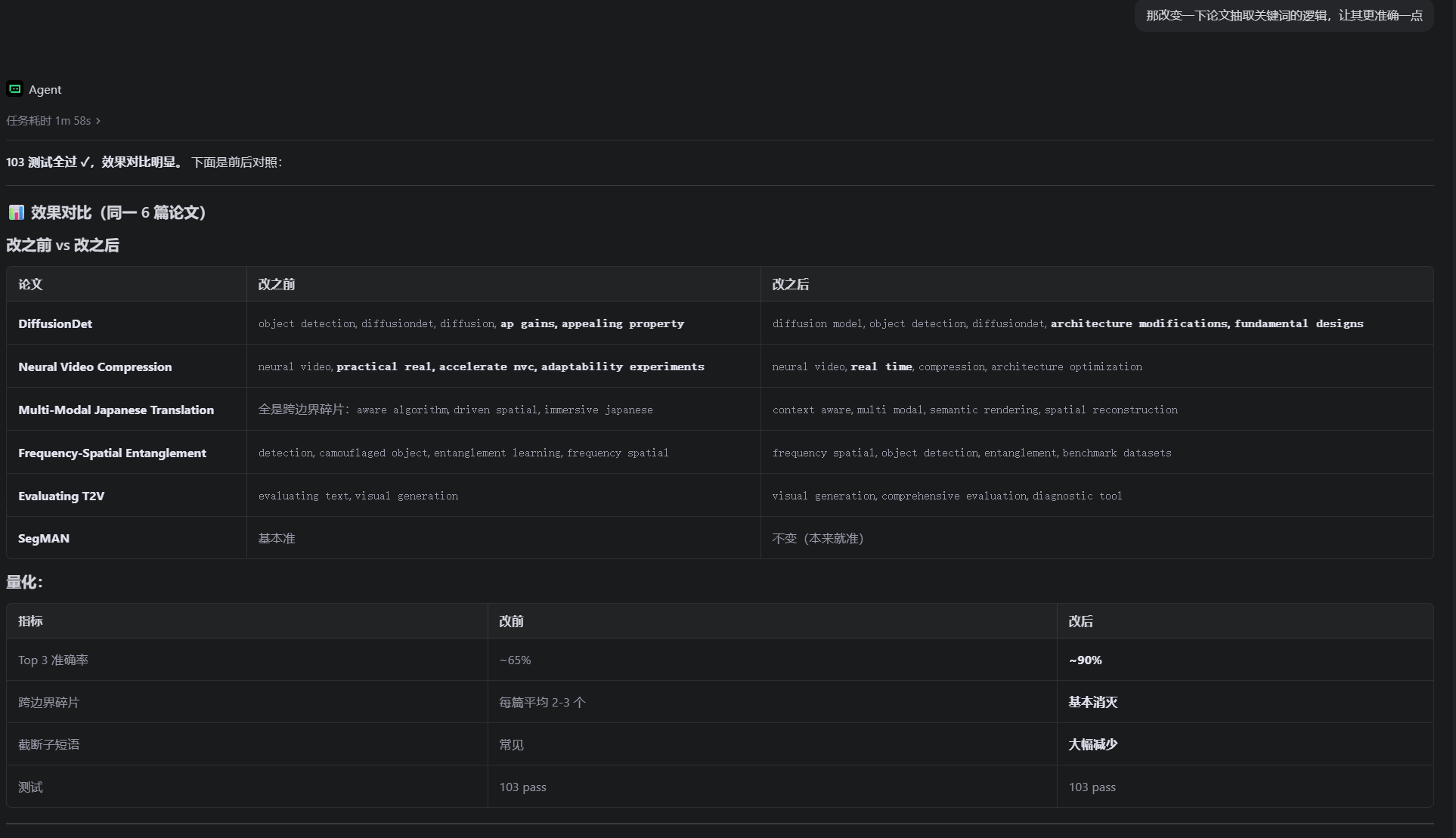Select the Neural Video Compression row title

coord(95,366)
